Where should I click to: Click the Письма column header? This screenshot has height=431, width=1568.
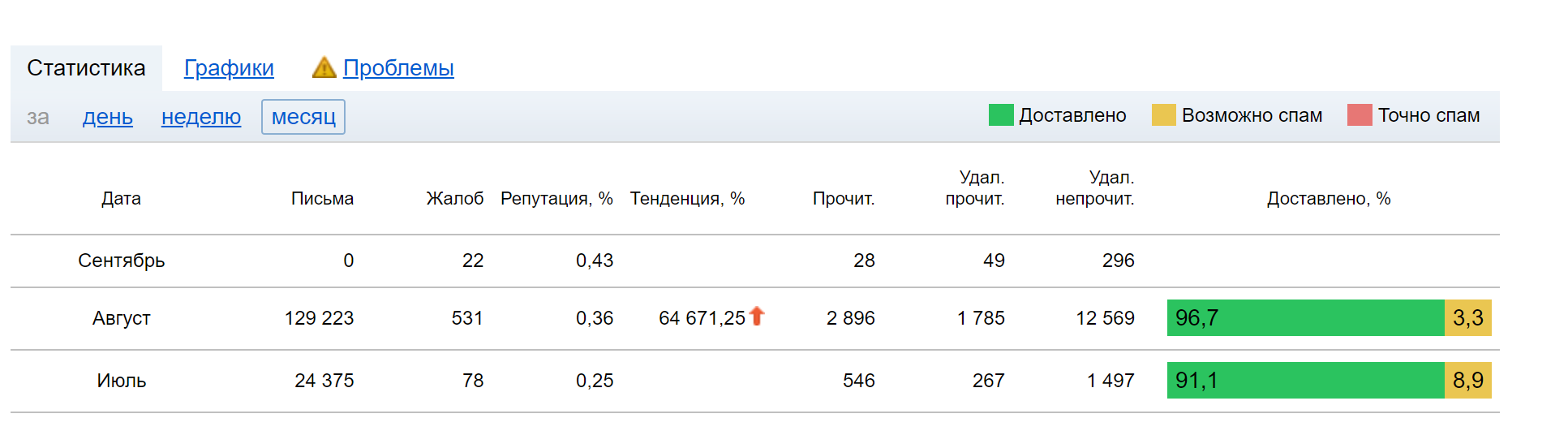pyautogui.click(x=322, y=199)
